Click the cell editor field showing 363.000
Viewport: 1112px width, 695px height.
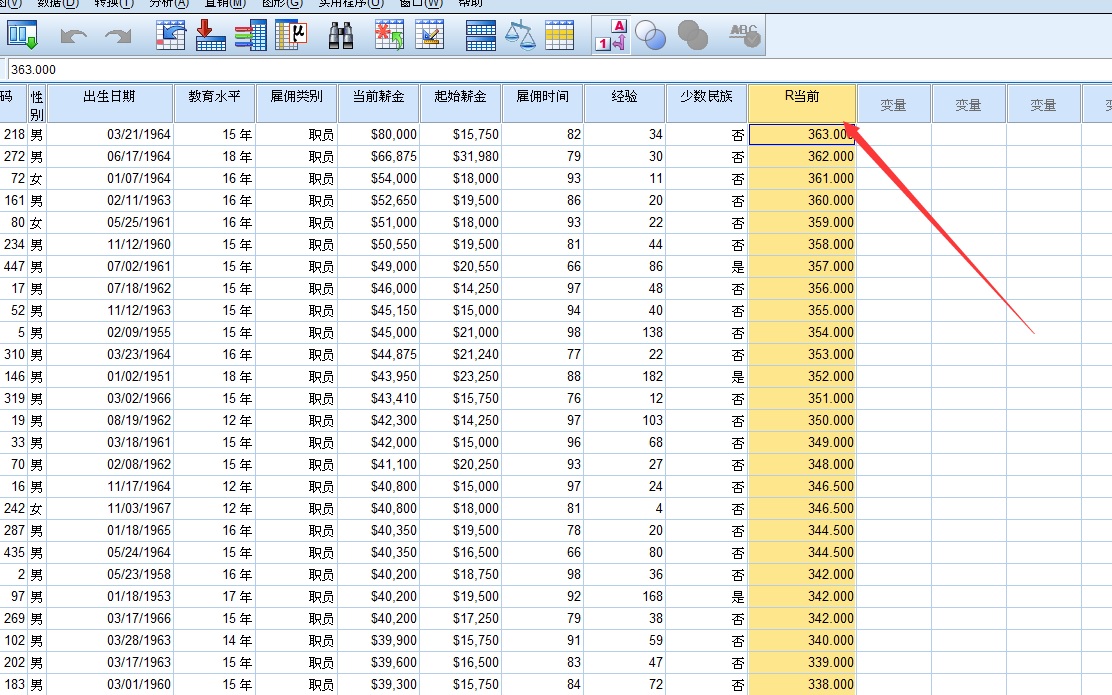click(x=558, y=70)
